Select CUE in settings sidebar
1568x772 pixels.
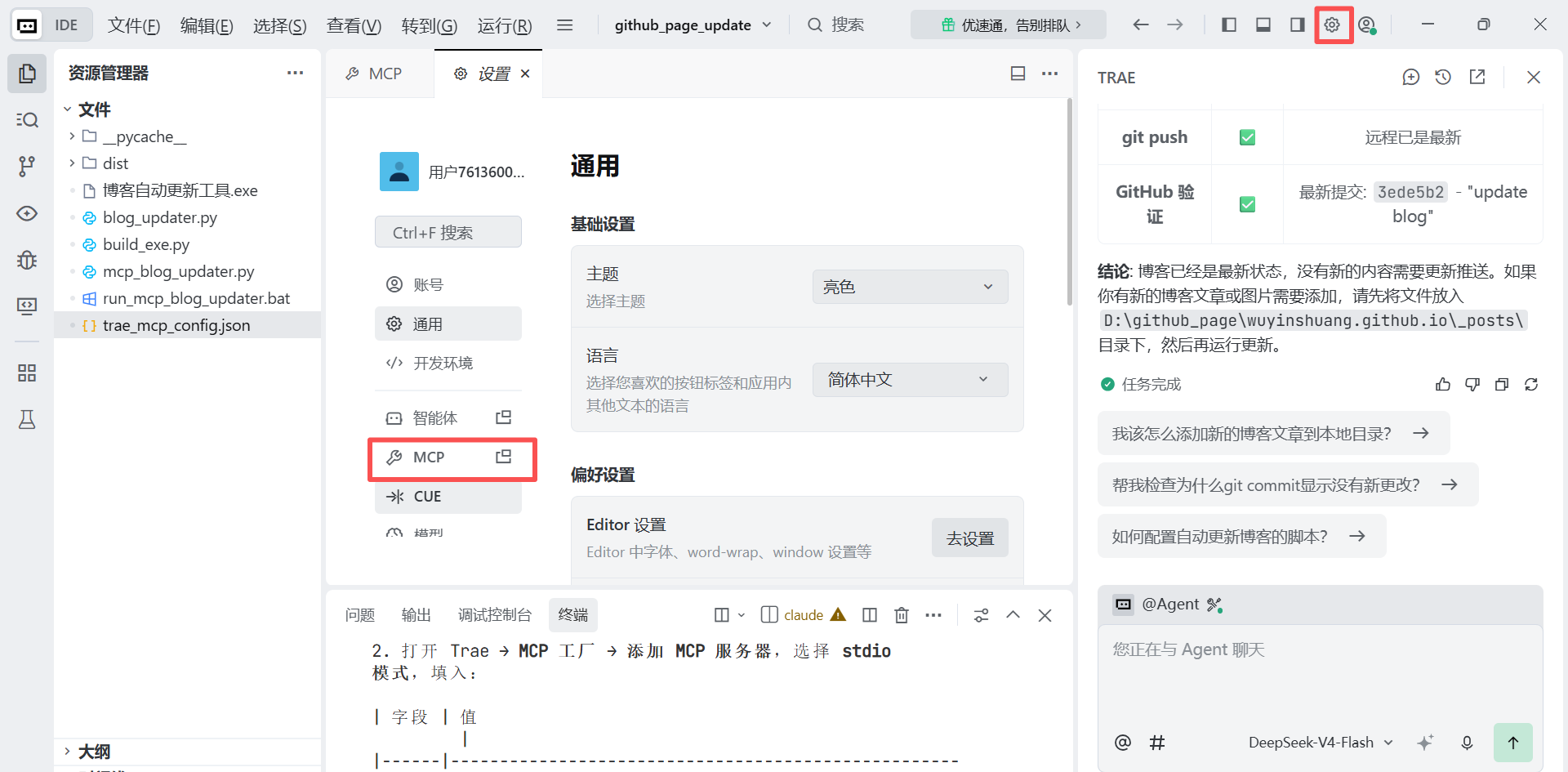448,497
